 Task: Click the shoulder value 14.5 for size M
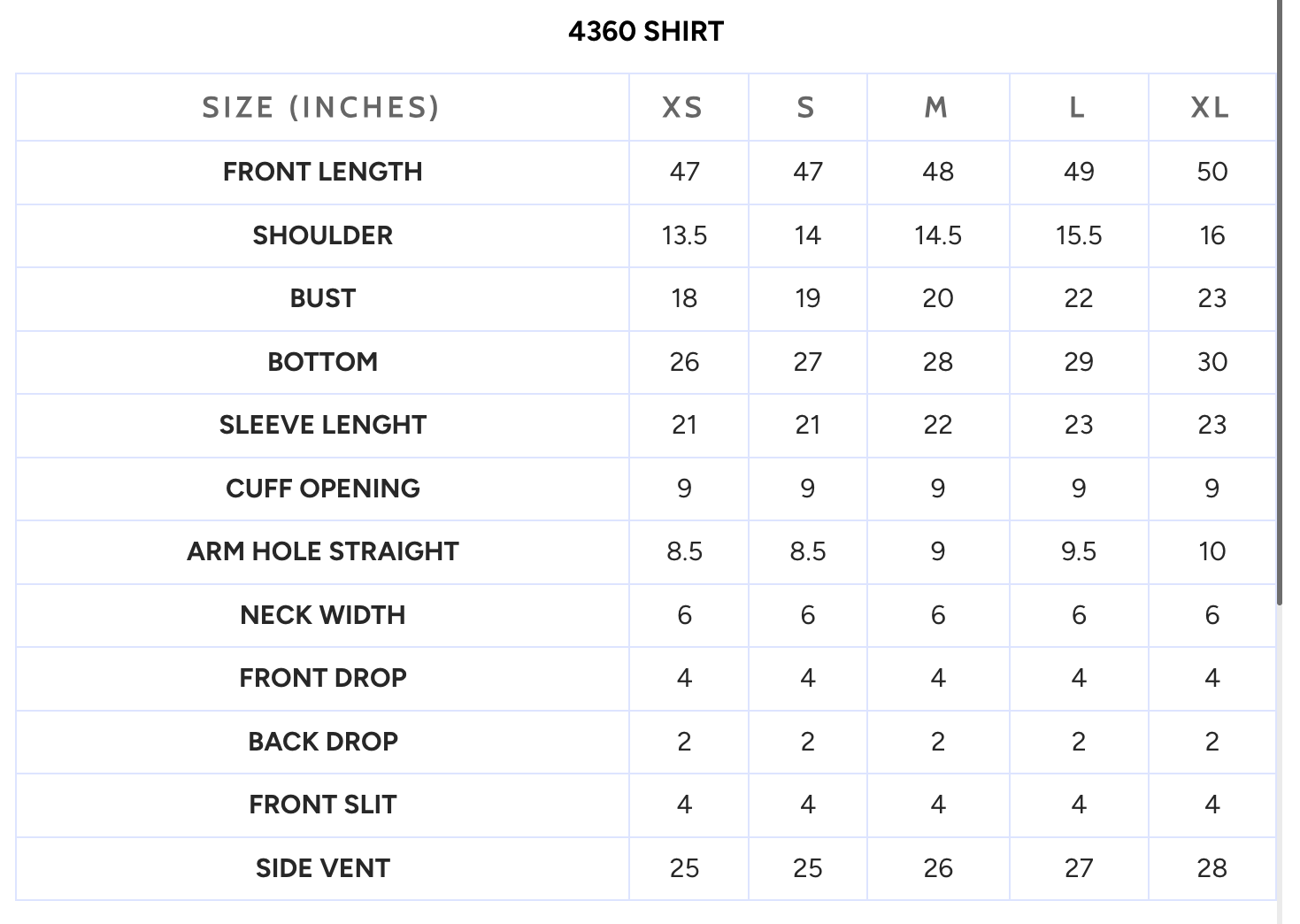click(938, 235)
